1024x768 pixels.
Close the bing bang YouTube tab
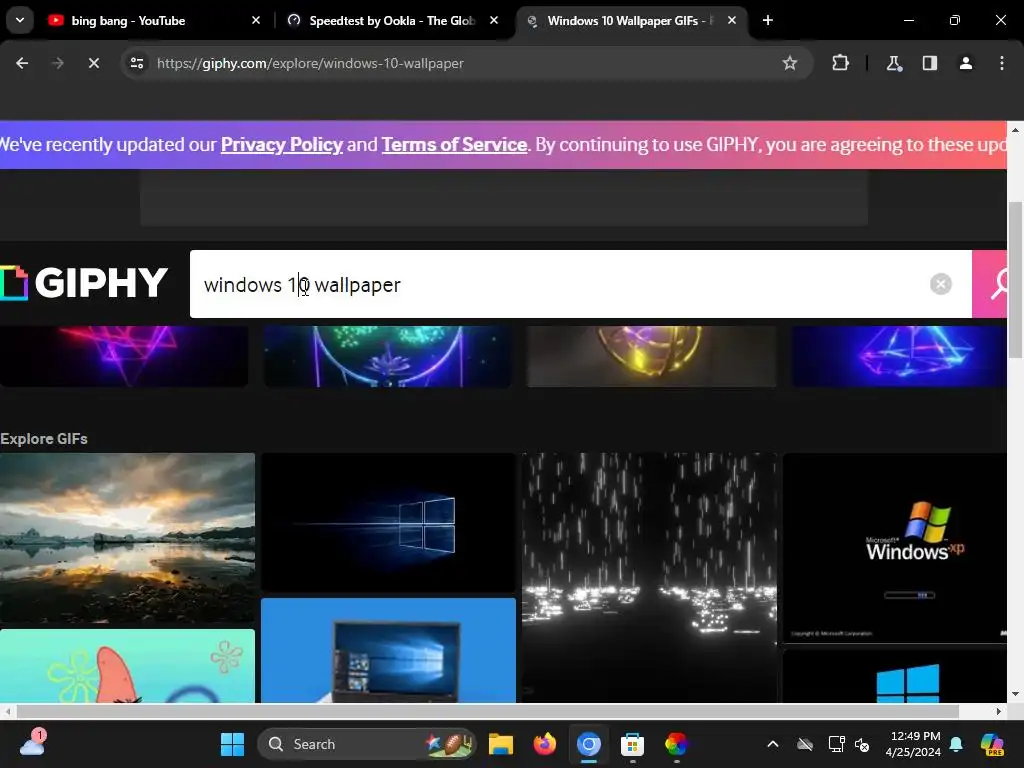pyautogui.click(x=256, y=20)
